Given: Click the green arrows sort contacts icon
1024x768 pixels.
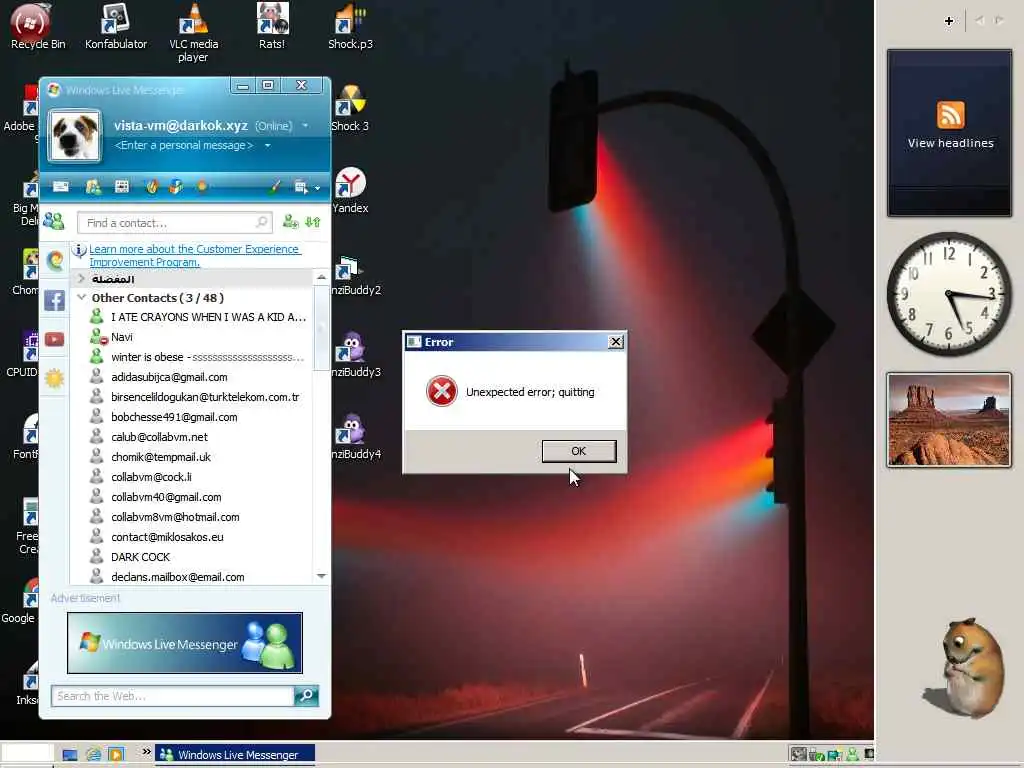Looking at the screenshot, I should (x=313, y=222).
